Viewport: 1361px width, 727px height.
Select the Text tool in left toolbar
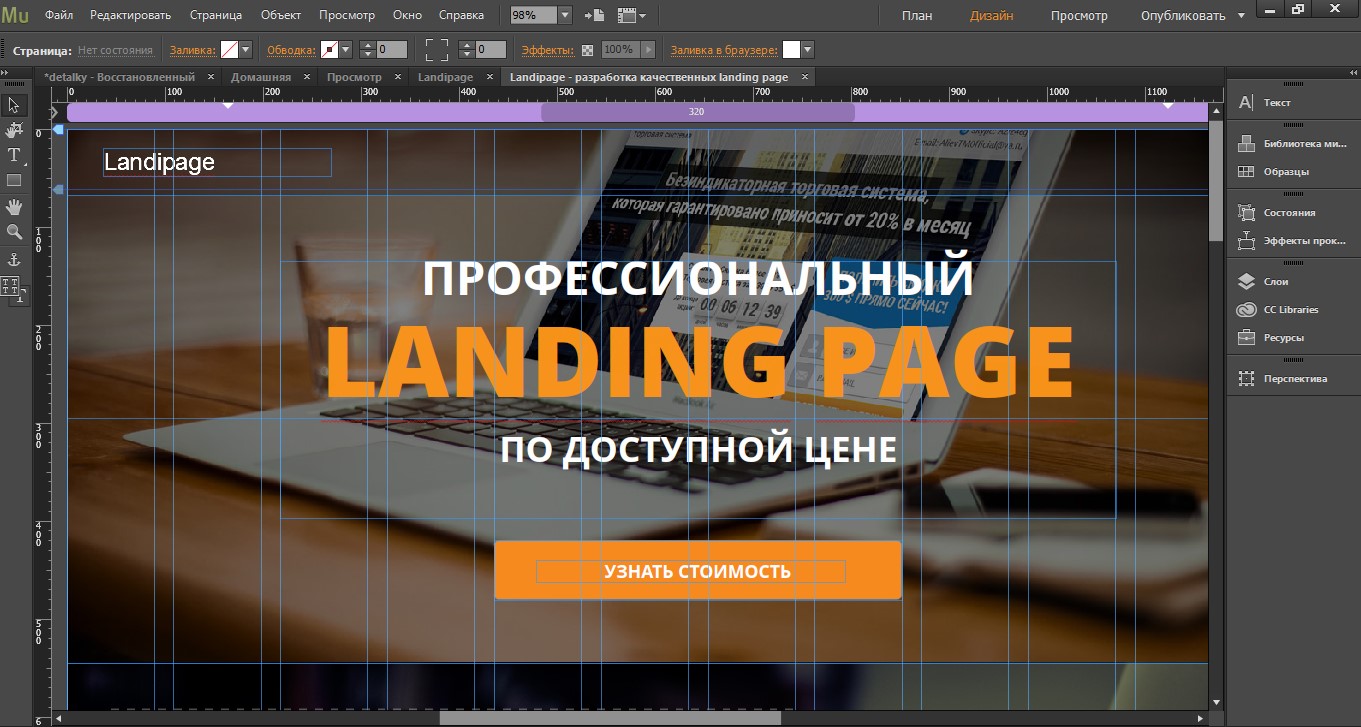click(14, 155)
